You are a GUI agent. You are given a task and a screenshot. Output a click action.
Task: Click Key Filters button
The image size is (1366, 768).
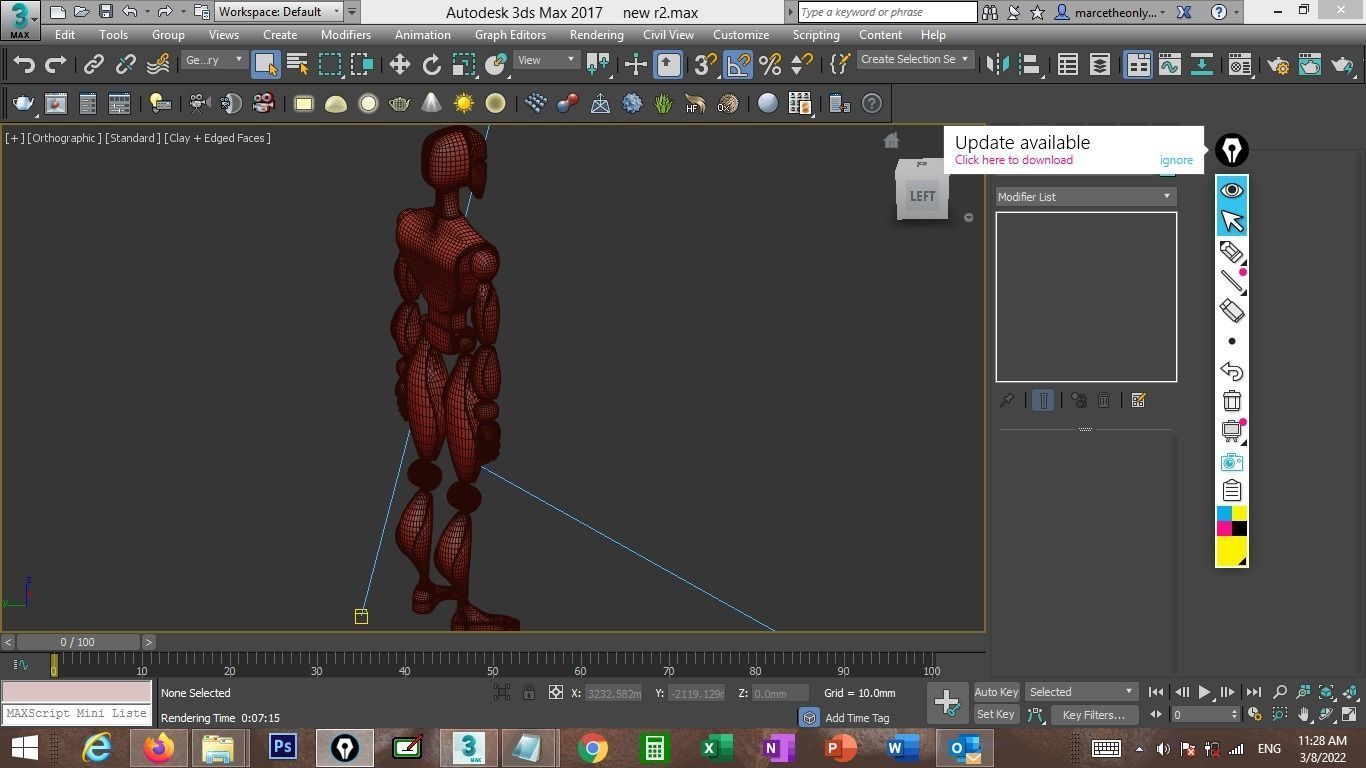(1093, 714)
